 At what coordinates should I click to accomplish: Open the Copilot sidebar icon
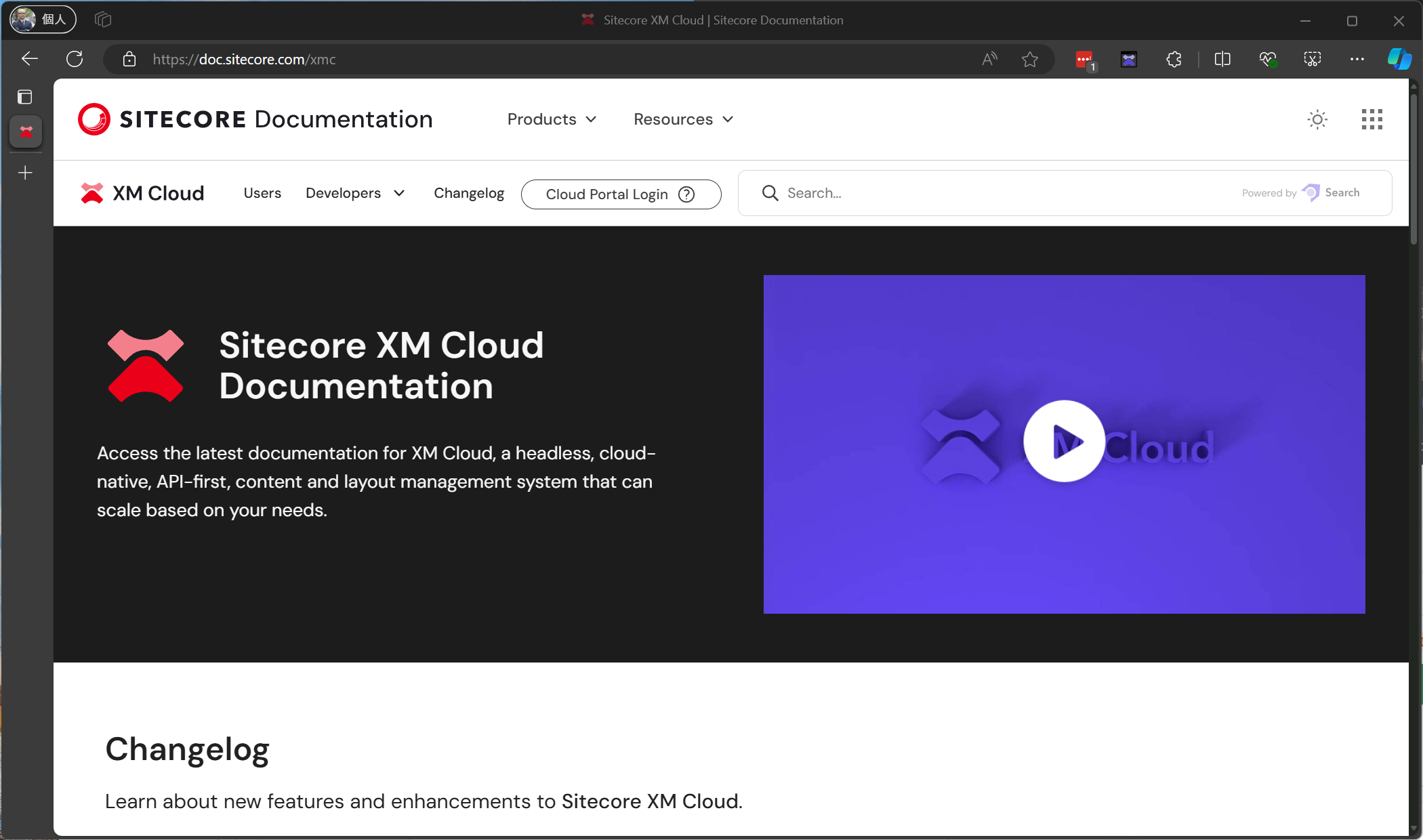pyautogui.click(x=1399, y=59)
